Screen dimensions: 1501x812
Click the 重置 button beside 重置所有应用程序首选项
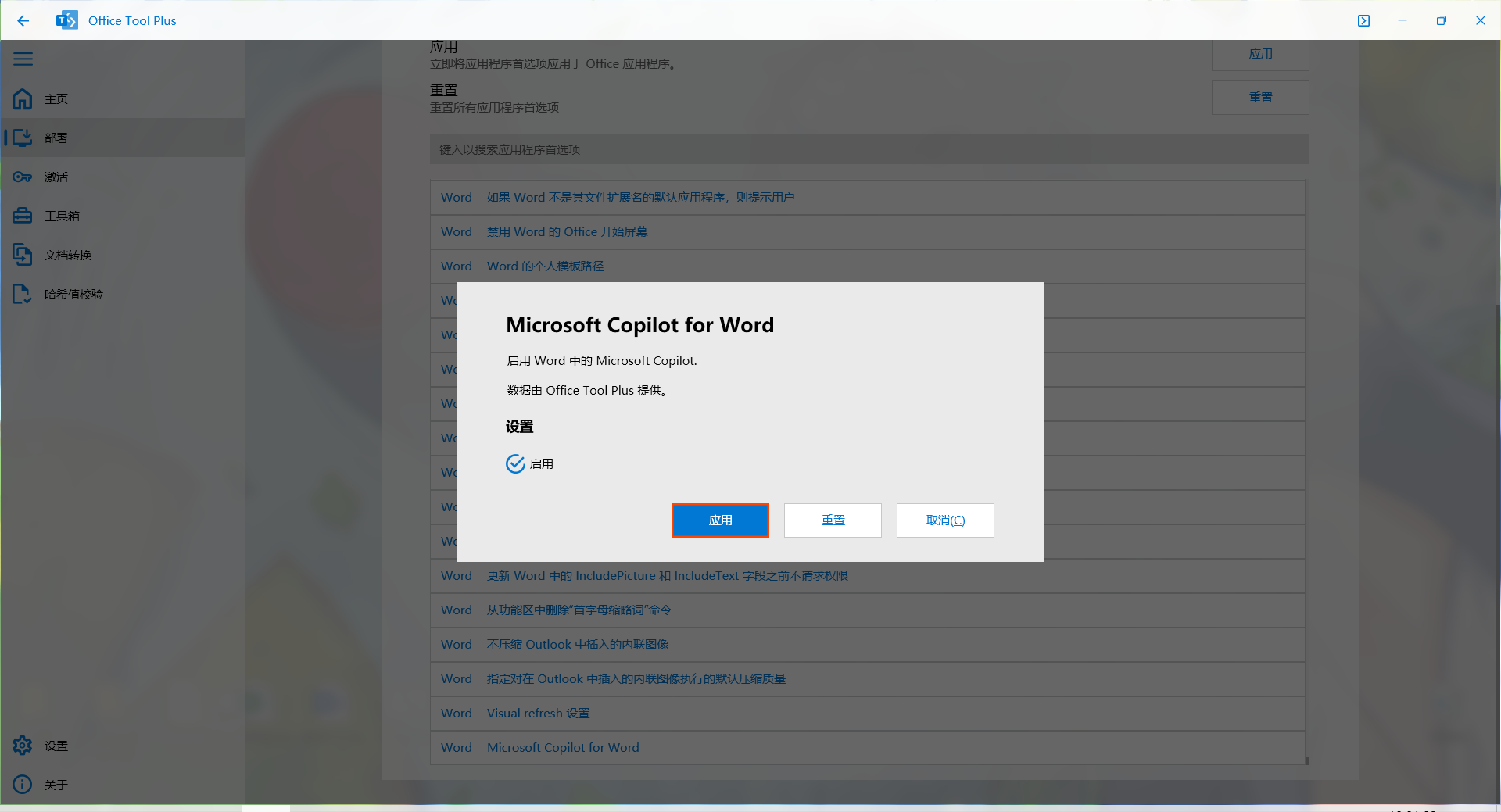[x=1260, y=98]
